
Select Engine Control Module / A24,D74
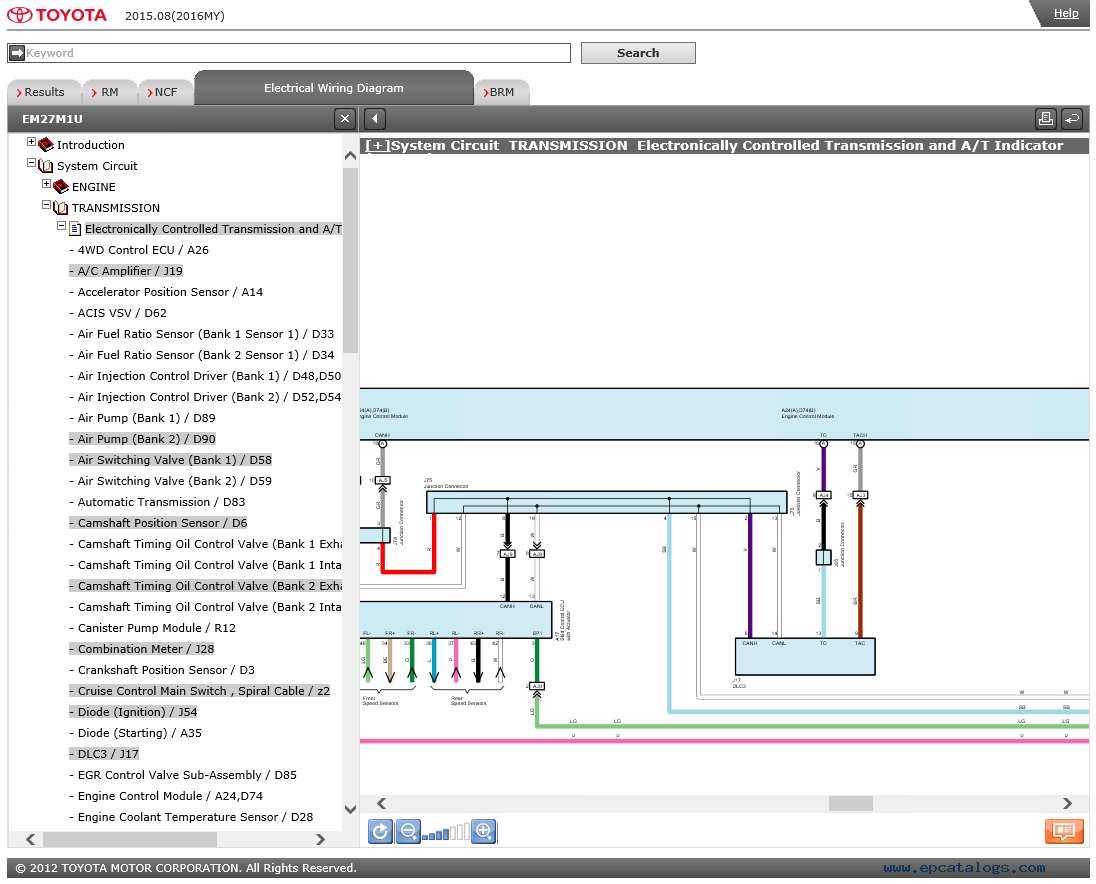(x=166, y=795)
